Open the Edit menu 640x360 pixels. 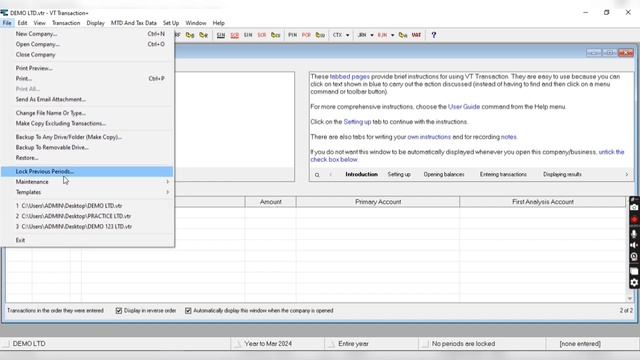tap(22, 23)
